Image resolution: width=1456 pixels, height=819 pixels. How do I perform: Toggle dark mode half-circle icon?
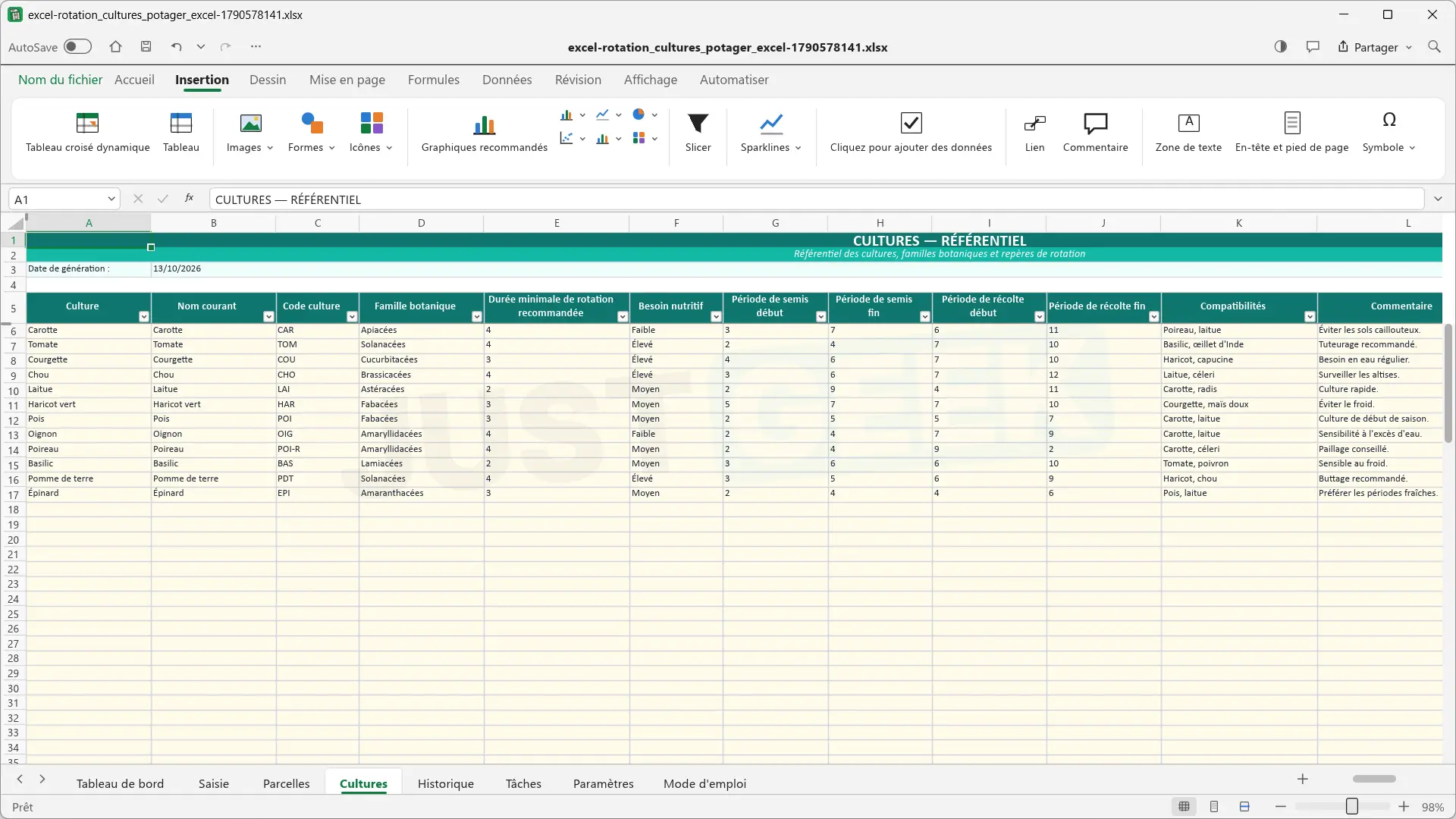tap(1281, 47)
